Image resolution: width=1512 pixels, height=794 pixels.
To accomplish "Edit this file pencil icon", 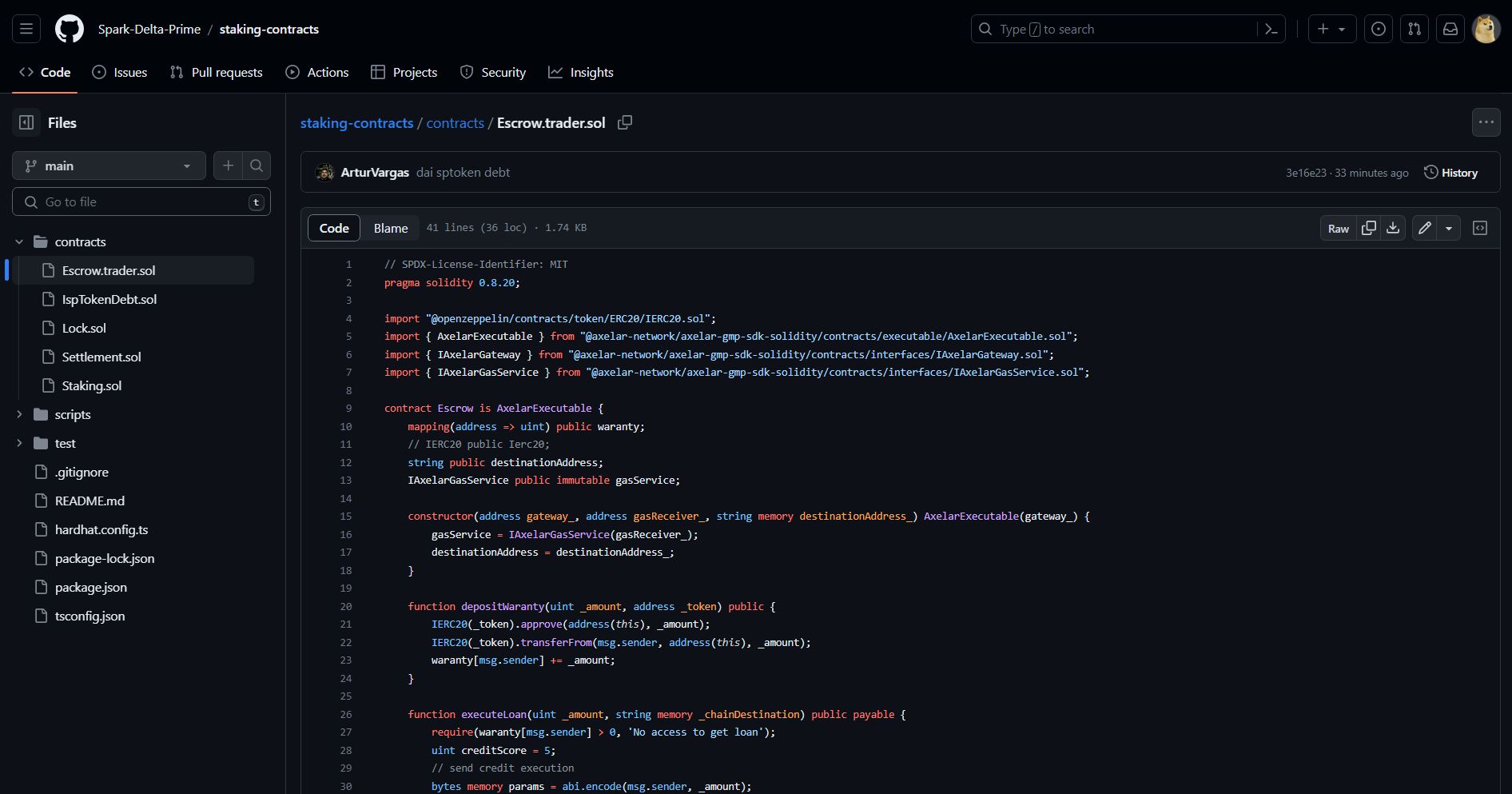I will coord(1425,228).
